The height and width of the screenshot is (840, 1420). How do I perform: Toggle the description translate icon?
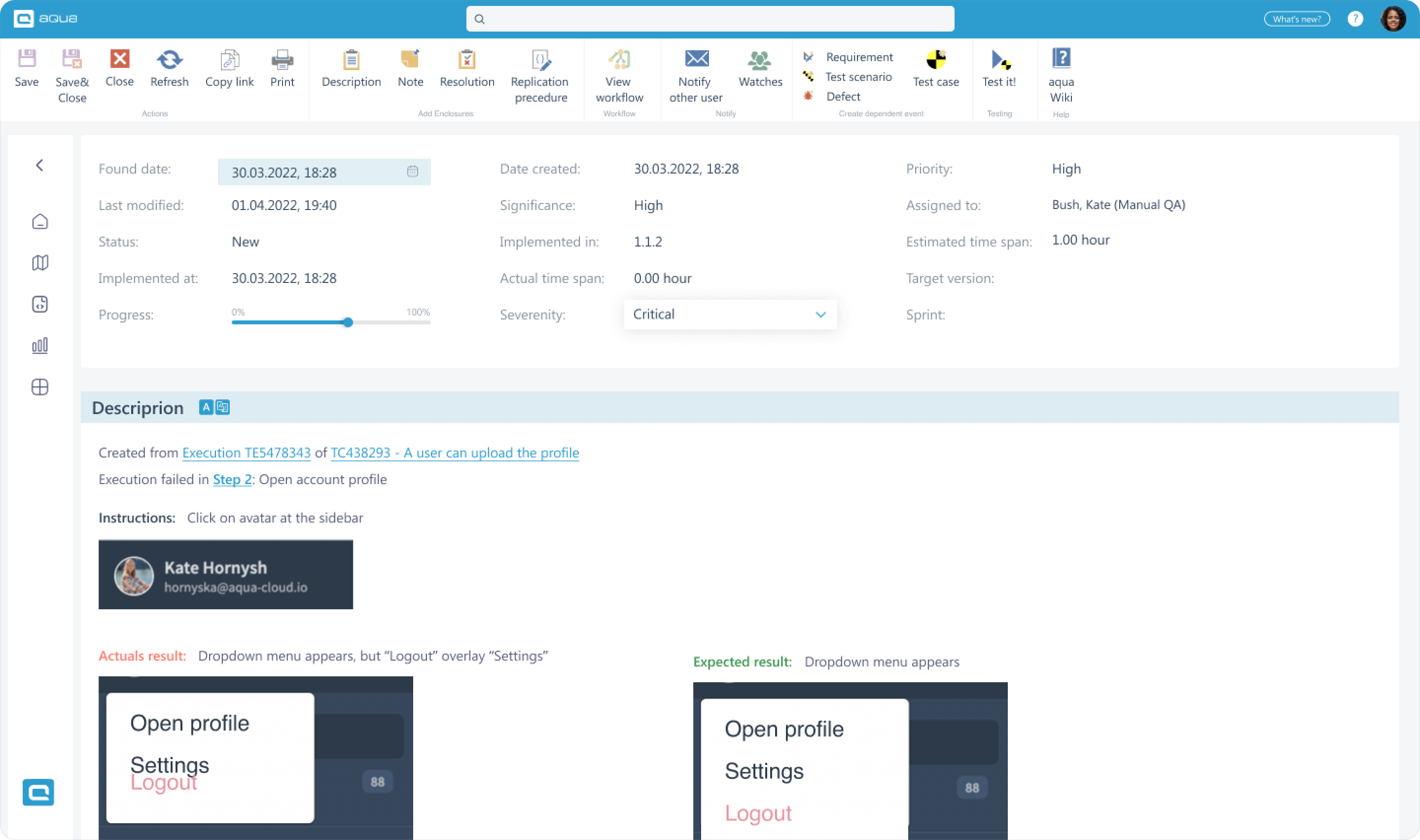coord(223,408)
